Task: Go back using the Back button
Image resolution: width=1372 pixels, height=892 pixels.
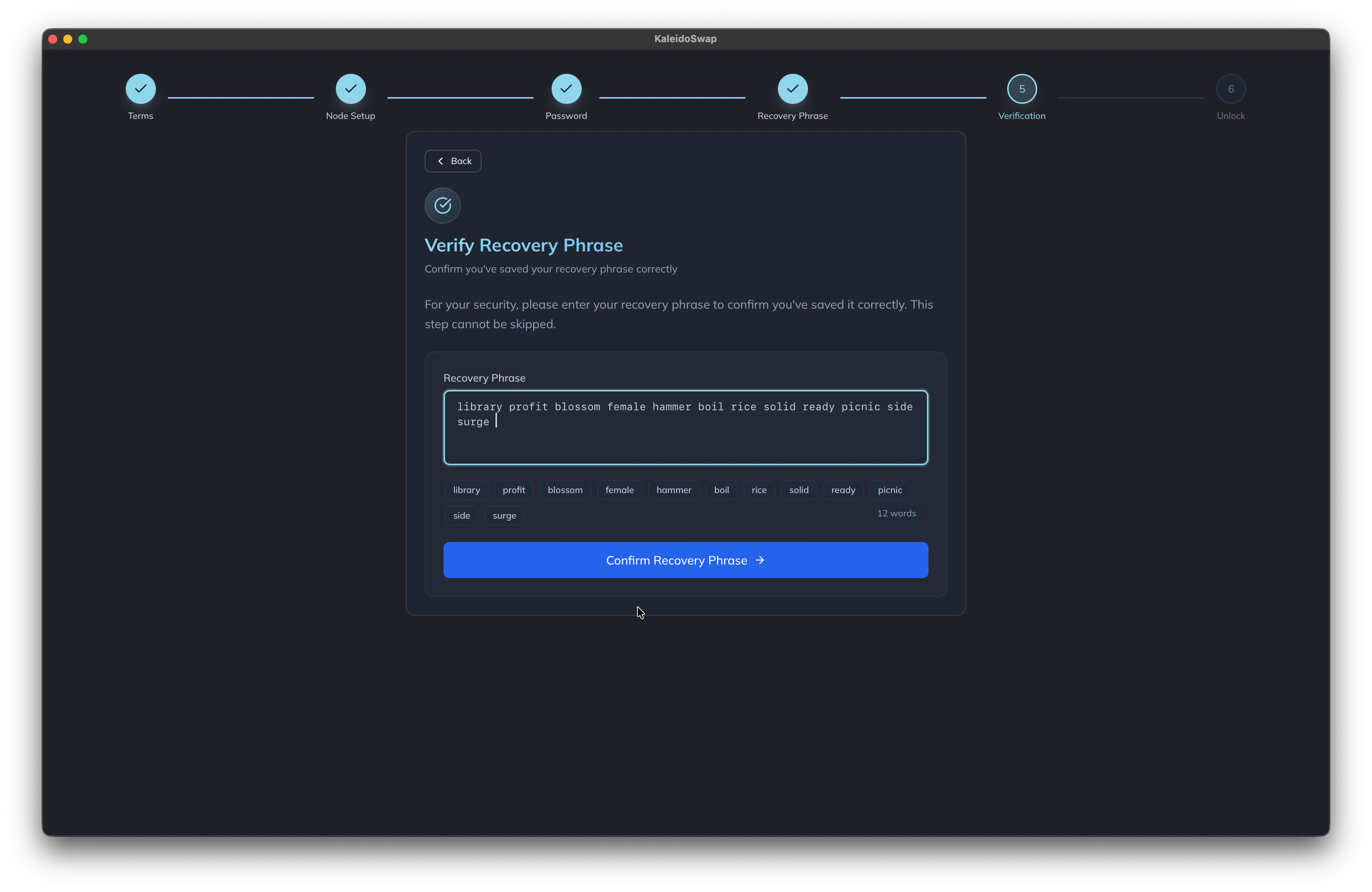Action: pos(453,161)
